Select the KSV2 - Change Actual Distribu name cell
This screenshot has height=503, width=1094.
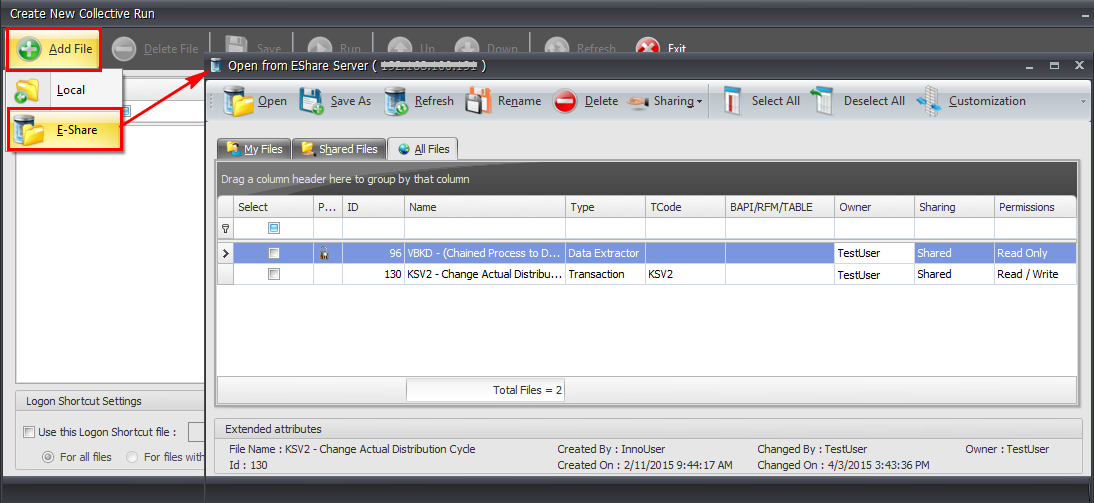[x=485, y=274]
